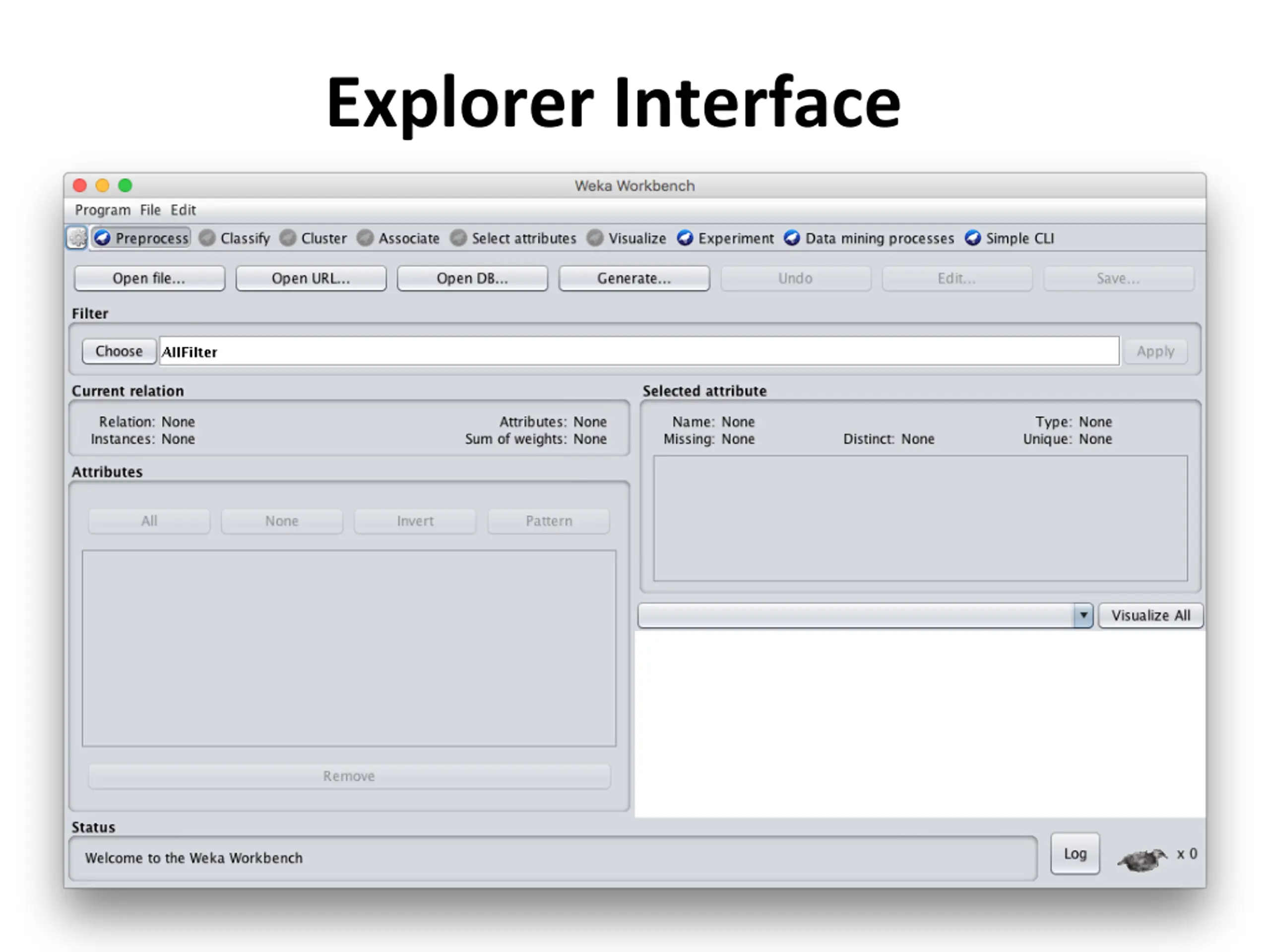Click the AllFilter text field
This screenshot has height=952, width=1270.
point(638,351)
